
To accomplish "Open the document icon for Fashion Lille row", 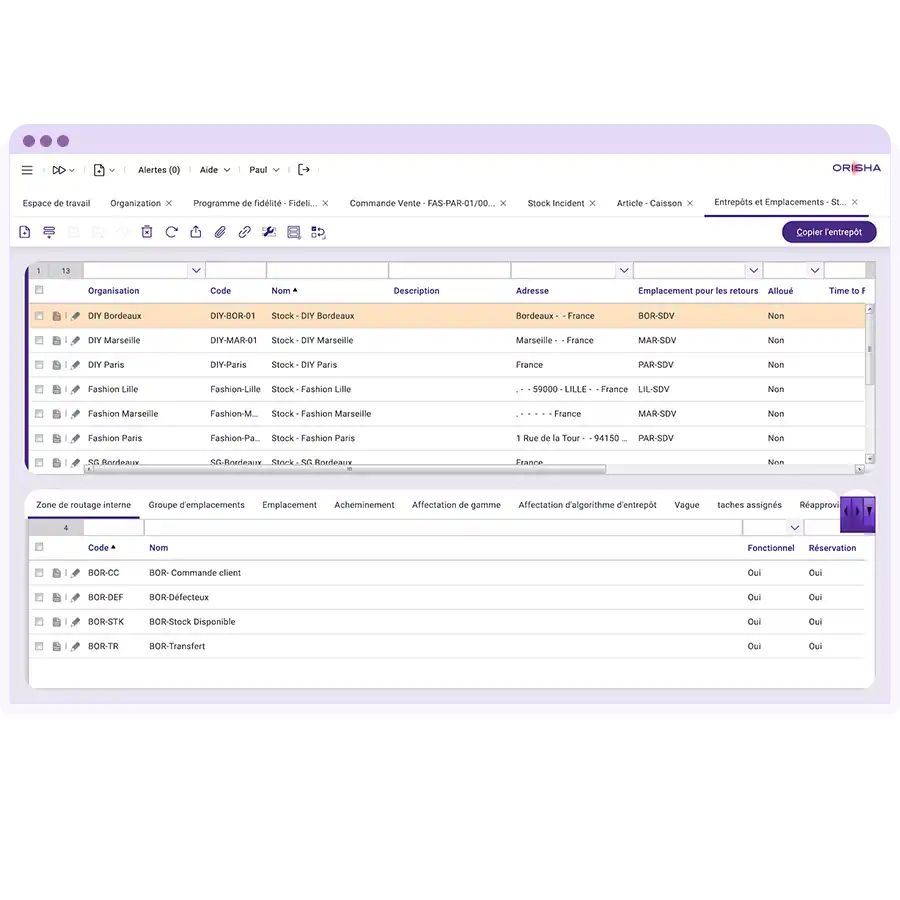I will click(x=57, y=390).
